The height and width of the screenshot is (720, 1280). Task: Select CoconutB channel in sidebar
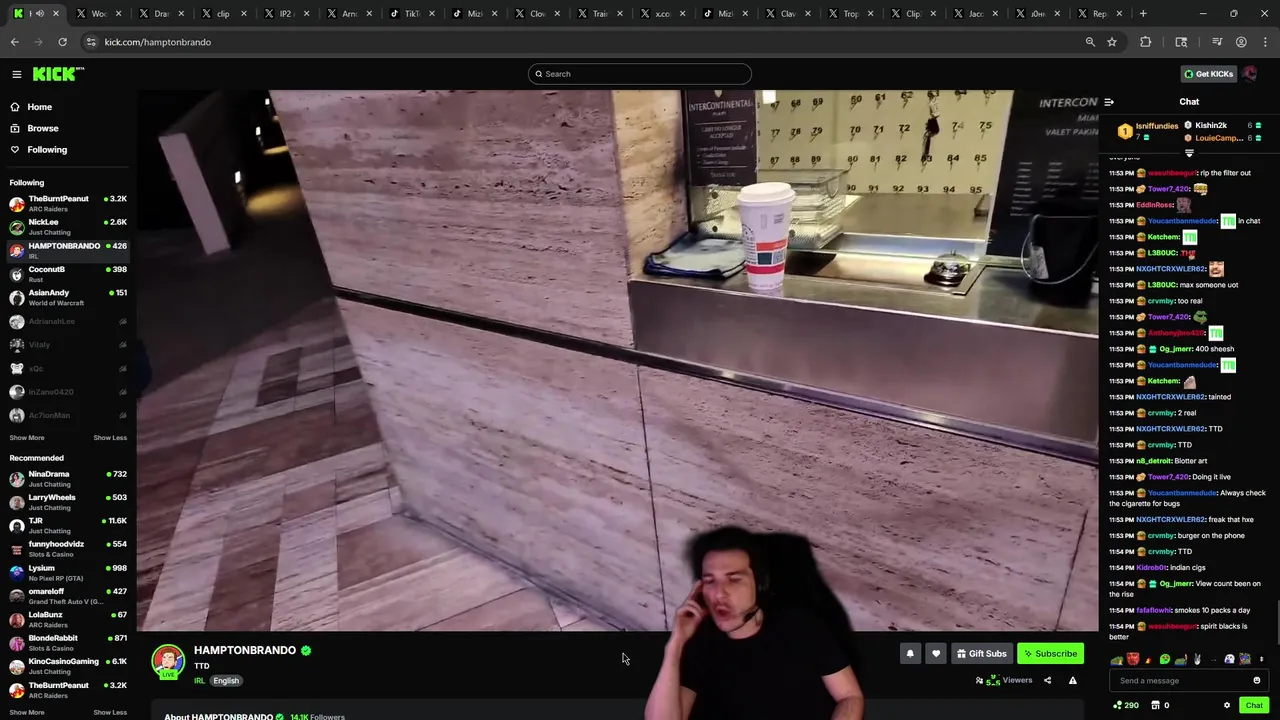click(x=68, y=274)
